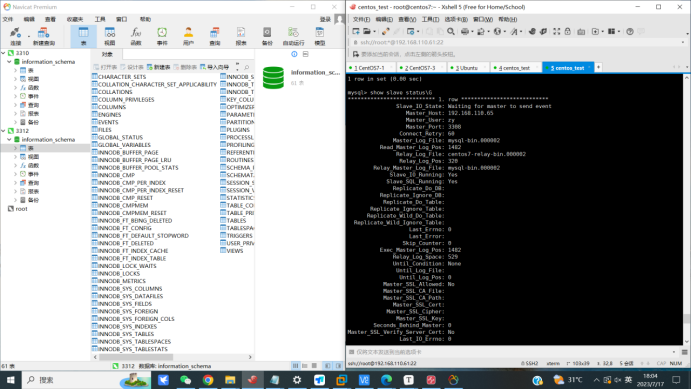692x389 pixels.
Task: Click 打开表 (Open Table) button
Action: pyautogui.click(x=105, y=67)
